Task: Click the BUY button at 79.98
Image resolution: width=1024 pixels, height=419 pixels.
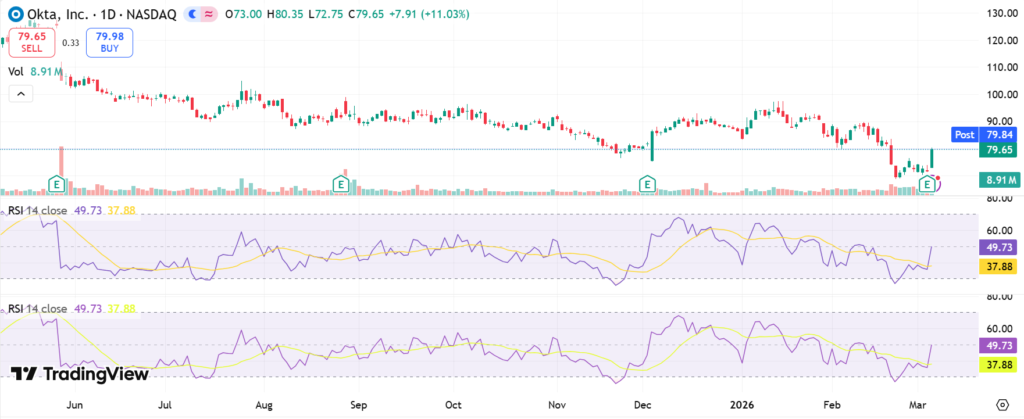Action: 108,42
